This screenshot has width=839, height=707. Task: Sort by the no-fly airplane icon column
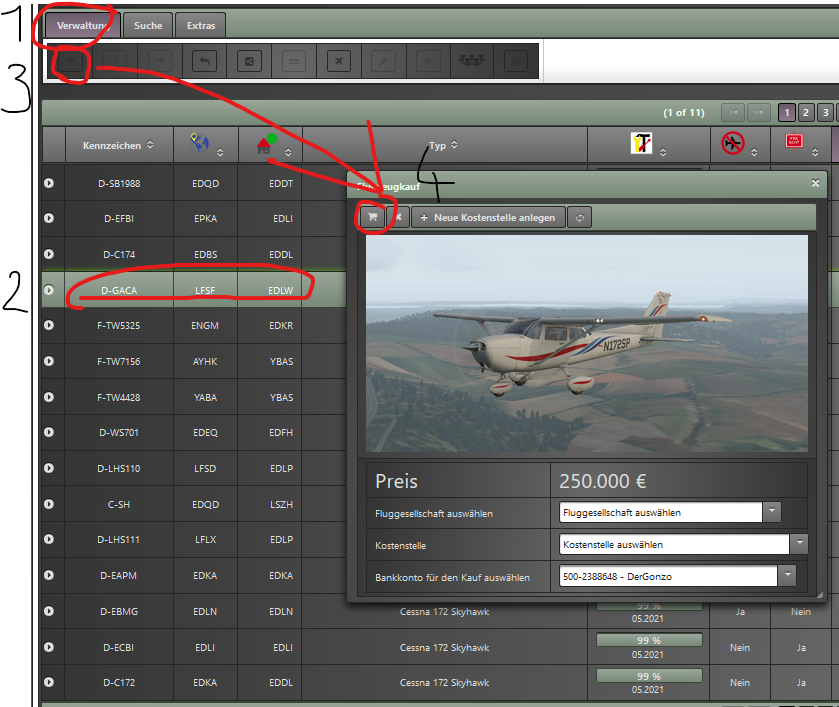(739, 145)
